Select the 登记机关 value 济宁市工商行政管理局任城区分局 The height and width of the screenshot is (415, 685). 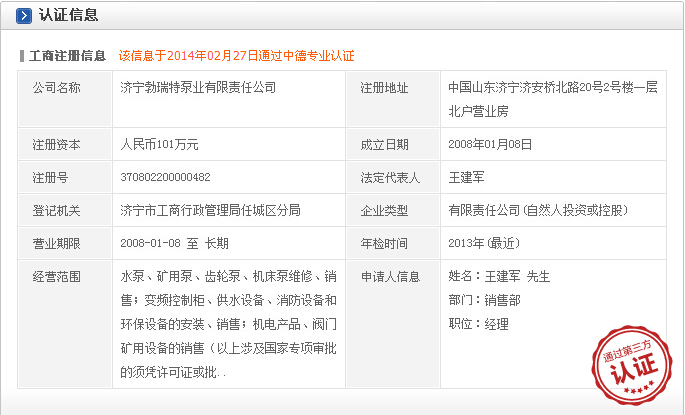210,210
